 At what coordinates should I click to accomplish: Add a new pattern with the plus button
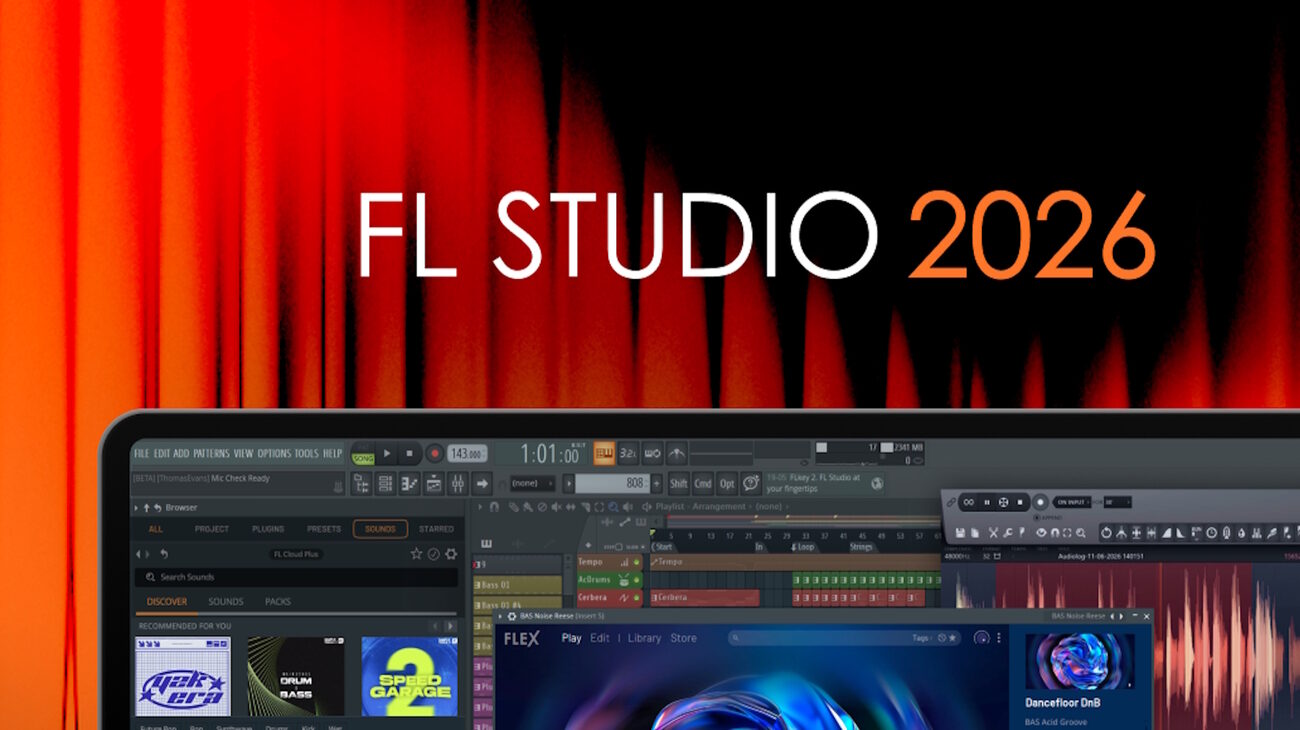pos(657,484)
